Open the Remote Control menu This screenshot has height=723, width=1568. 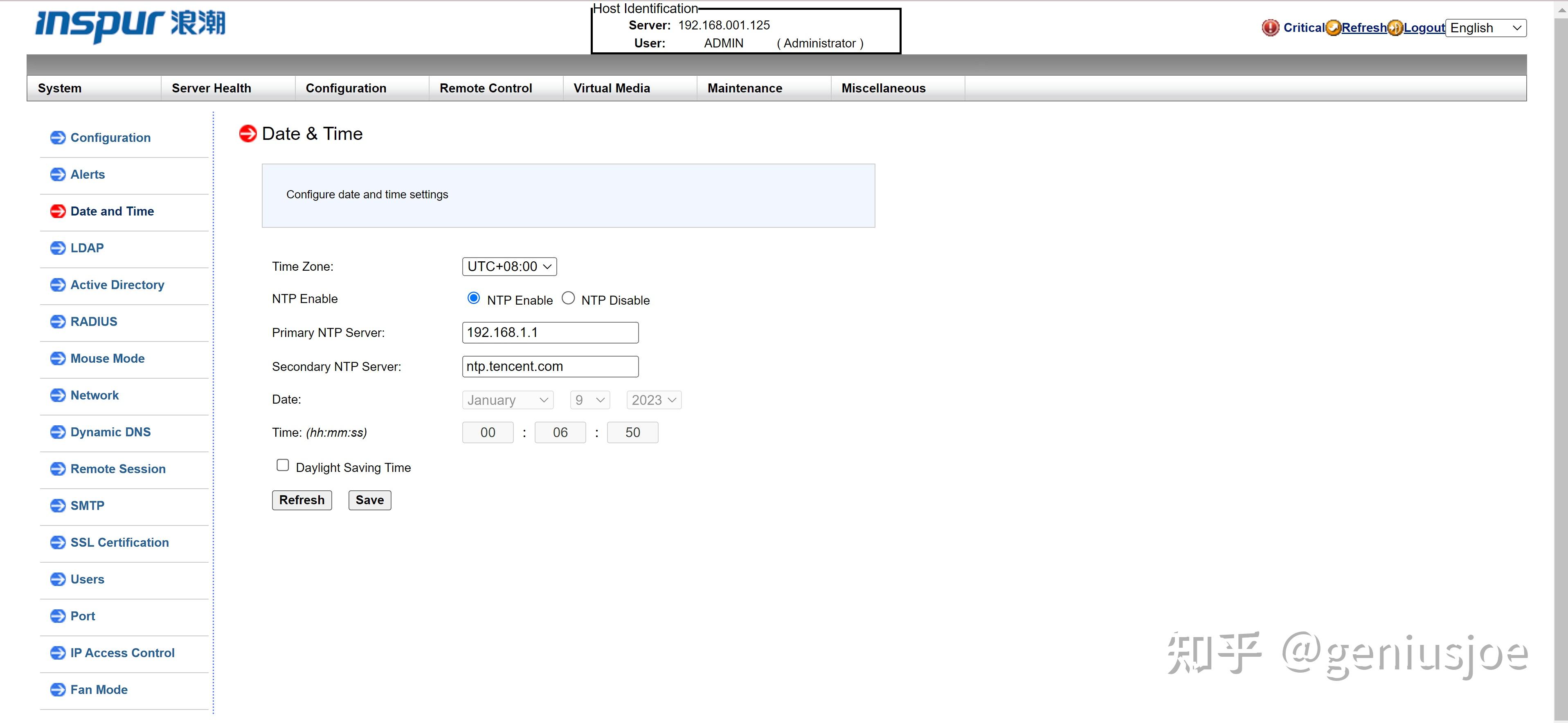click(486, 88)
